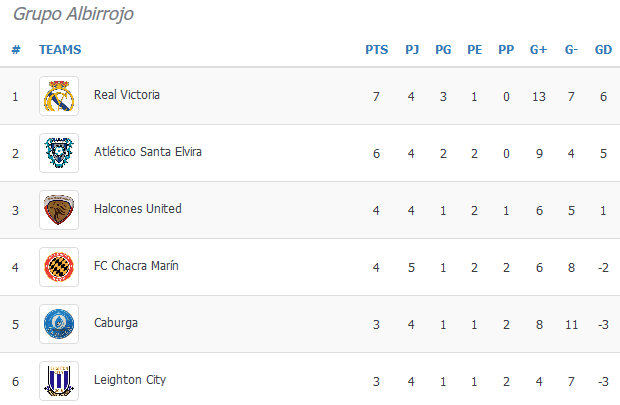
Task: Sort standings by GD column
Action: tap(603, 49)
